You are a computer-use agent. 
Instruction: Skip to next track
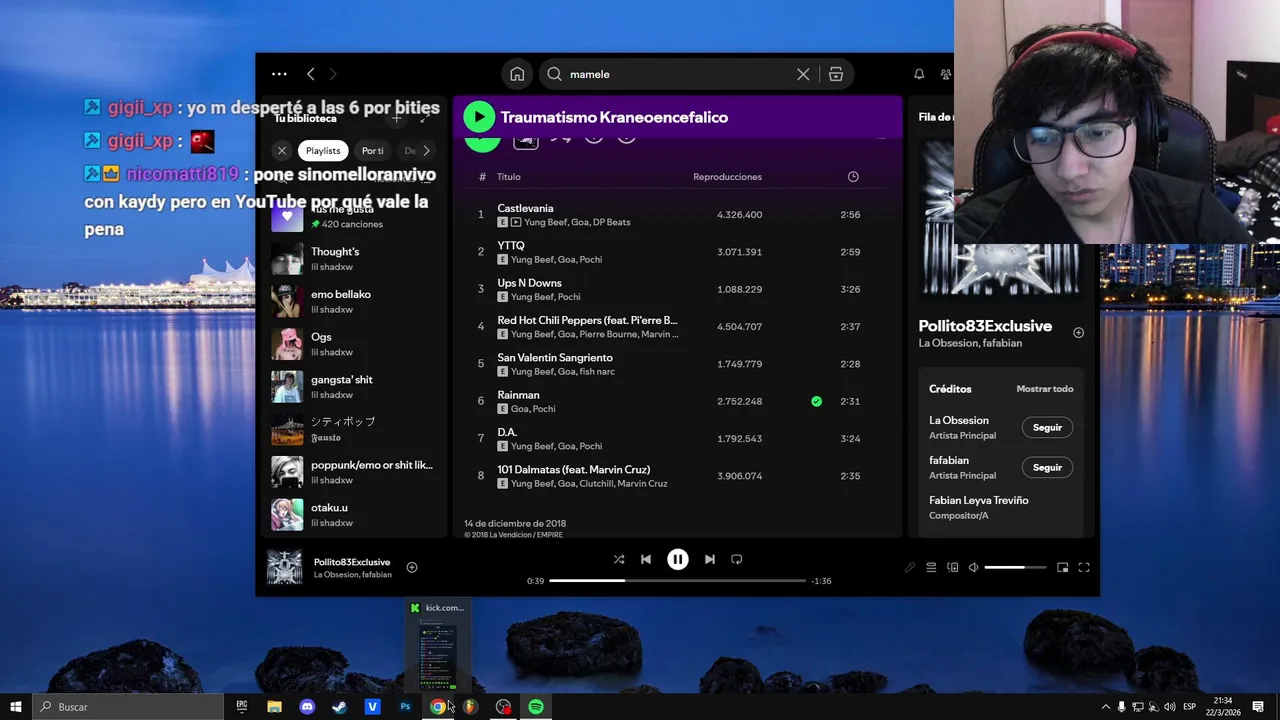tap(709, 559)
